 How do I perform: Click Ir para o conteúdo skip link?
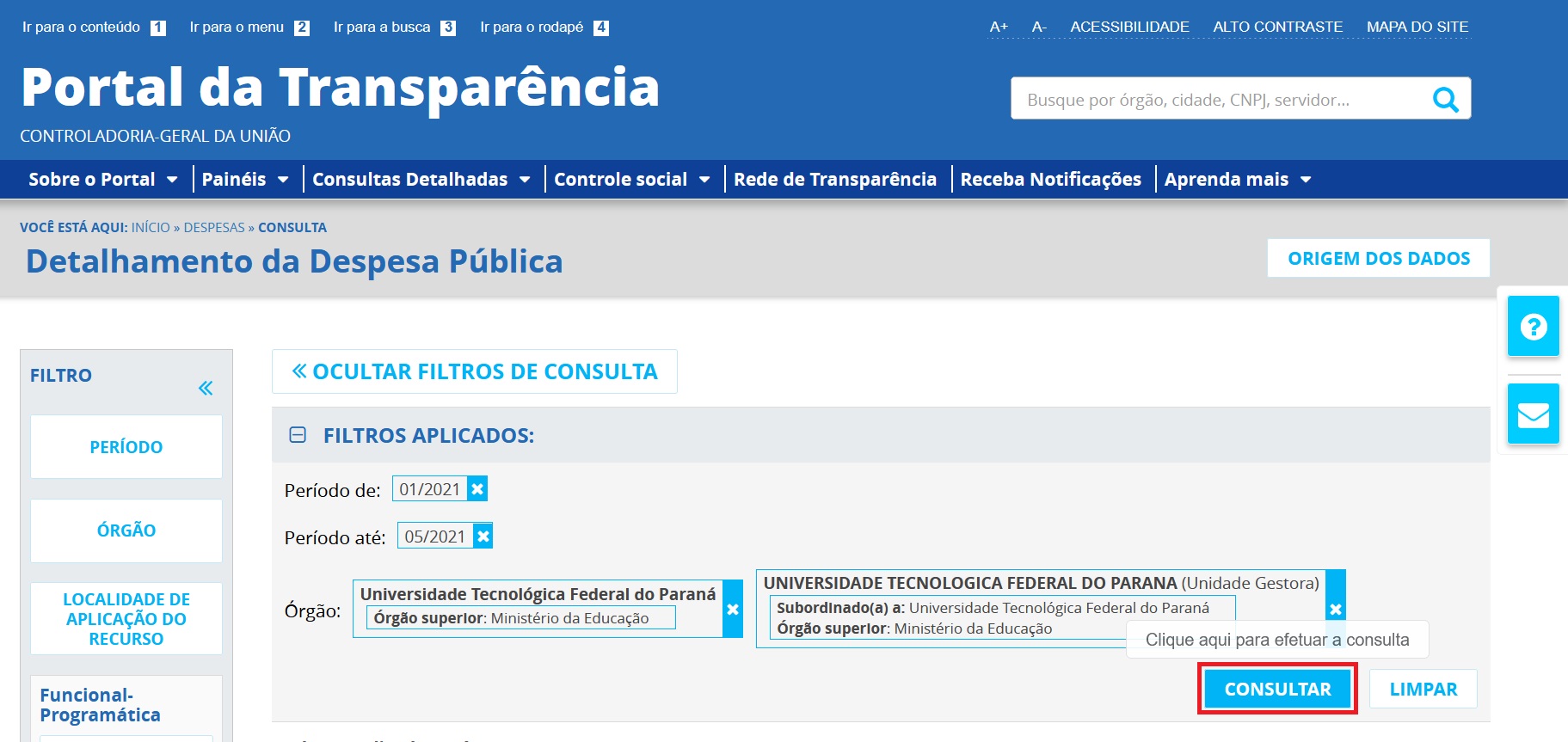point(94,28)
